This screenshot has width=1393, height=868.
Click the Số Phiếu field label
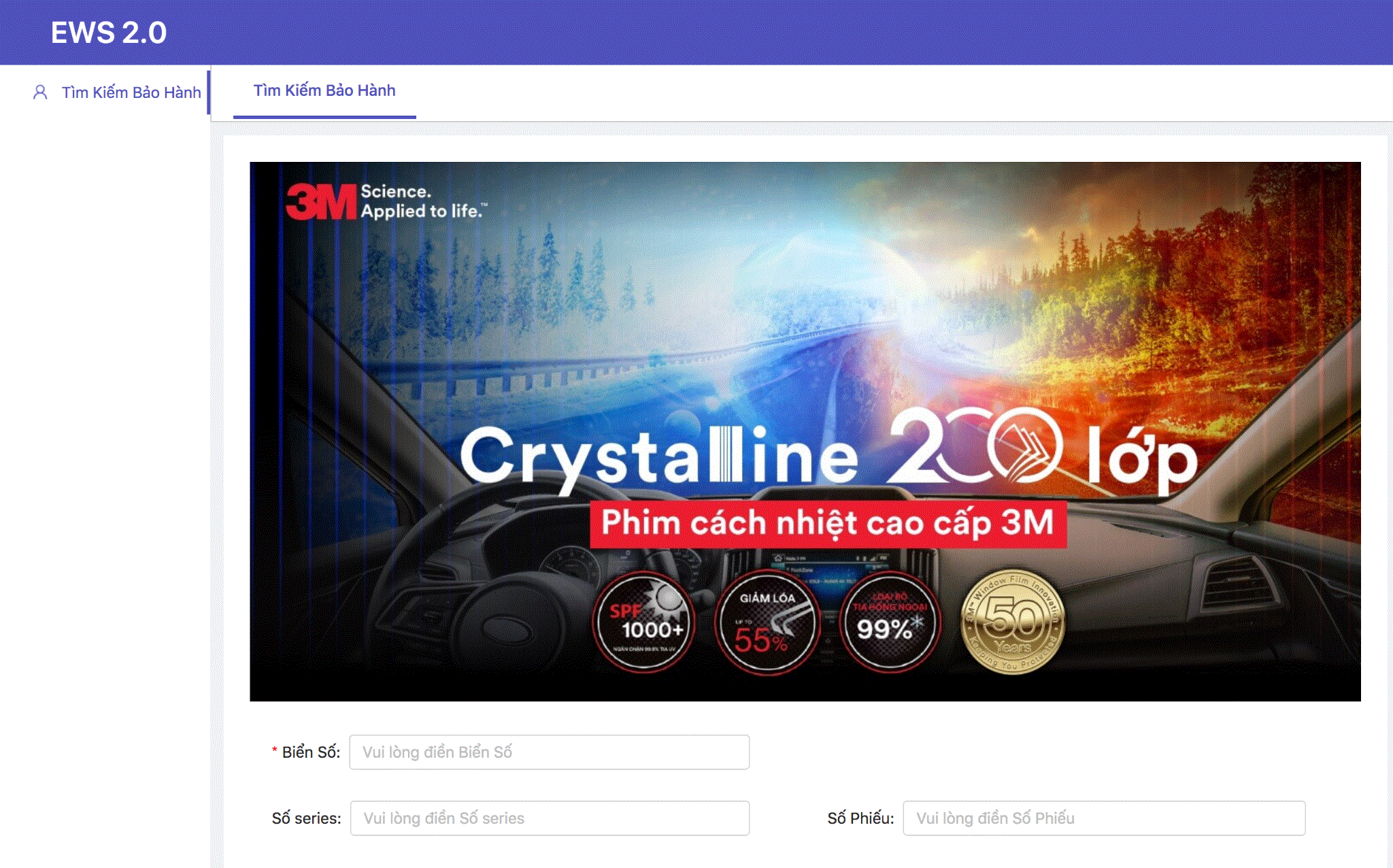pyautogui.click(x=860, y=818)
